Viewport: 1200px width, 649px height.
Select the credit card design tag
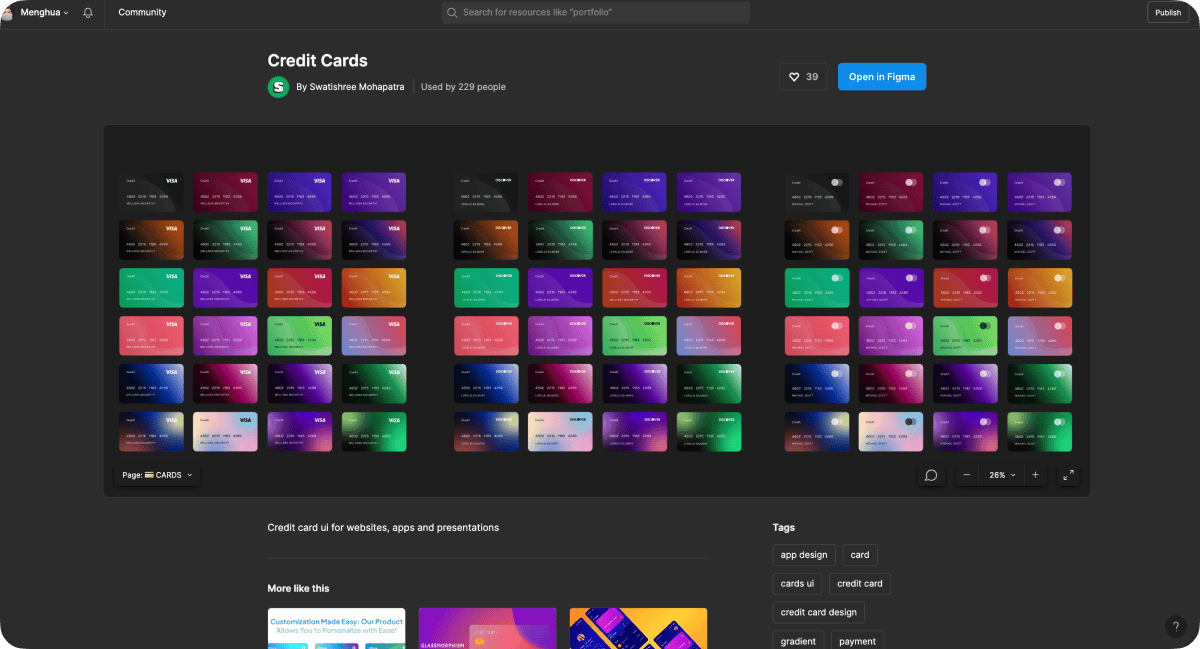[819, 613]
